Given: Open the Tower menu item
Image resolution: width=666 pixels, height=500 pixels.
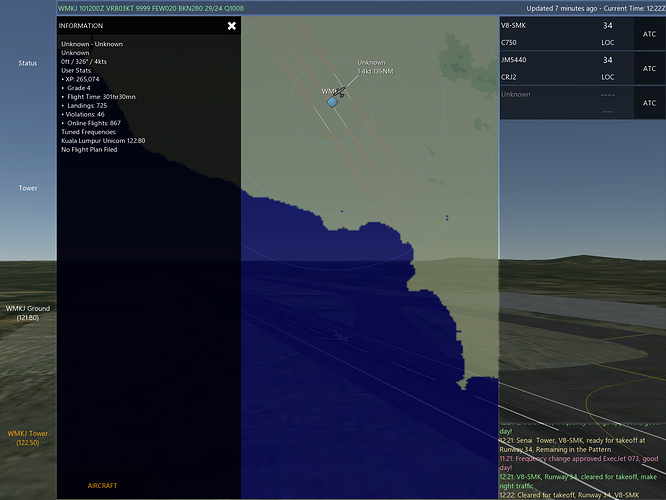Looking at the screenshot, I should [28, 188].
